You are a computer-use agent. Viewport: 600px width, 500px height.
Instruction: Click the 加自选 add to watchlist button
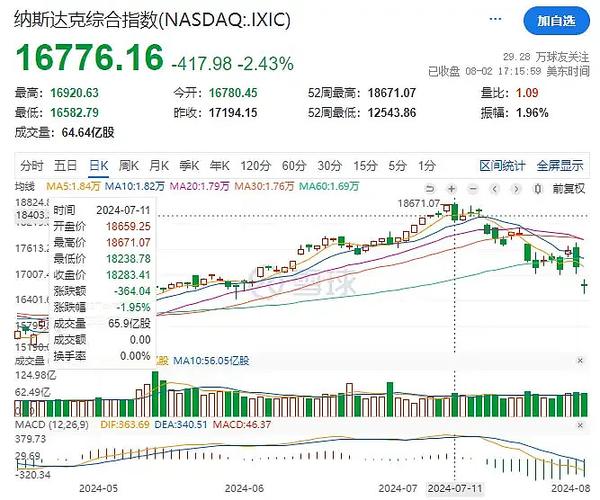click(556, 21)
